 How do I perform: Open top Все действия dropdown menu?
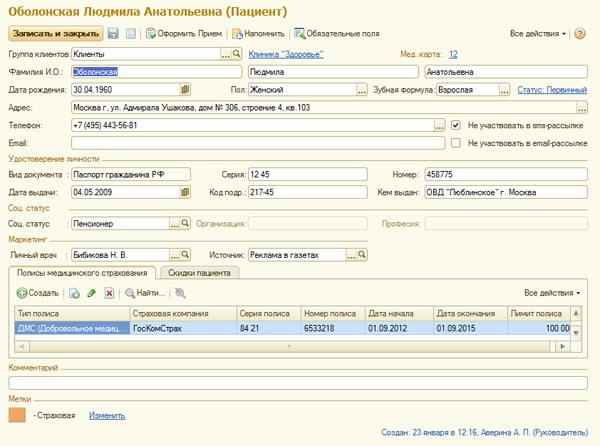[x=538, y=34]
